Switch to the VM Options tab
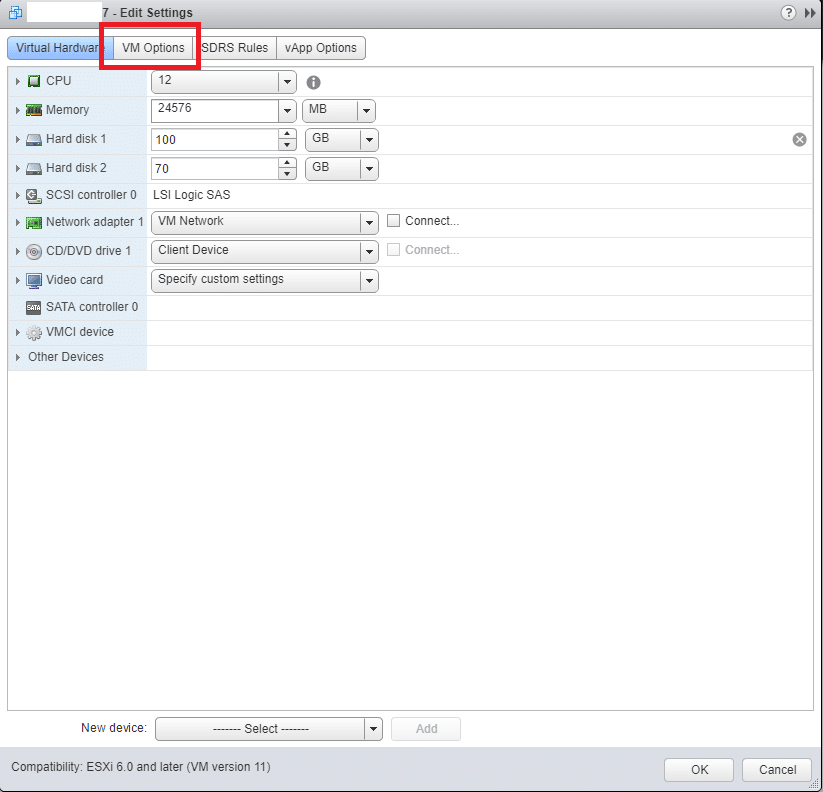The image size is (823, 792). pos(153,48)
